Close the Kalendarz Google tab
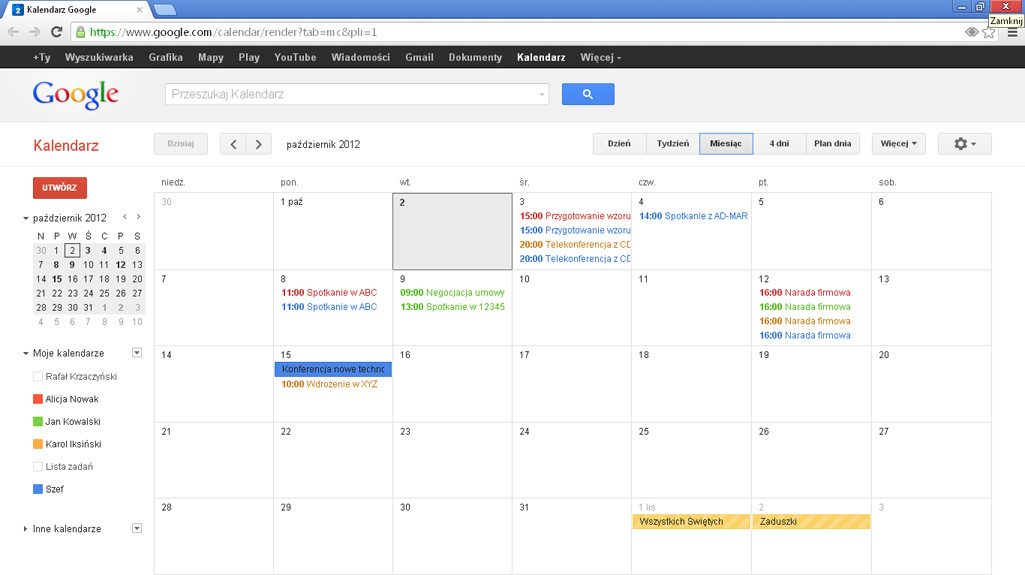1025x575 pixels. pos(139,10)
